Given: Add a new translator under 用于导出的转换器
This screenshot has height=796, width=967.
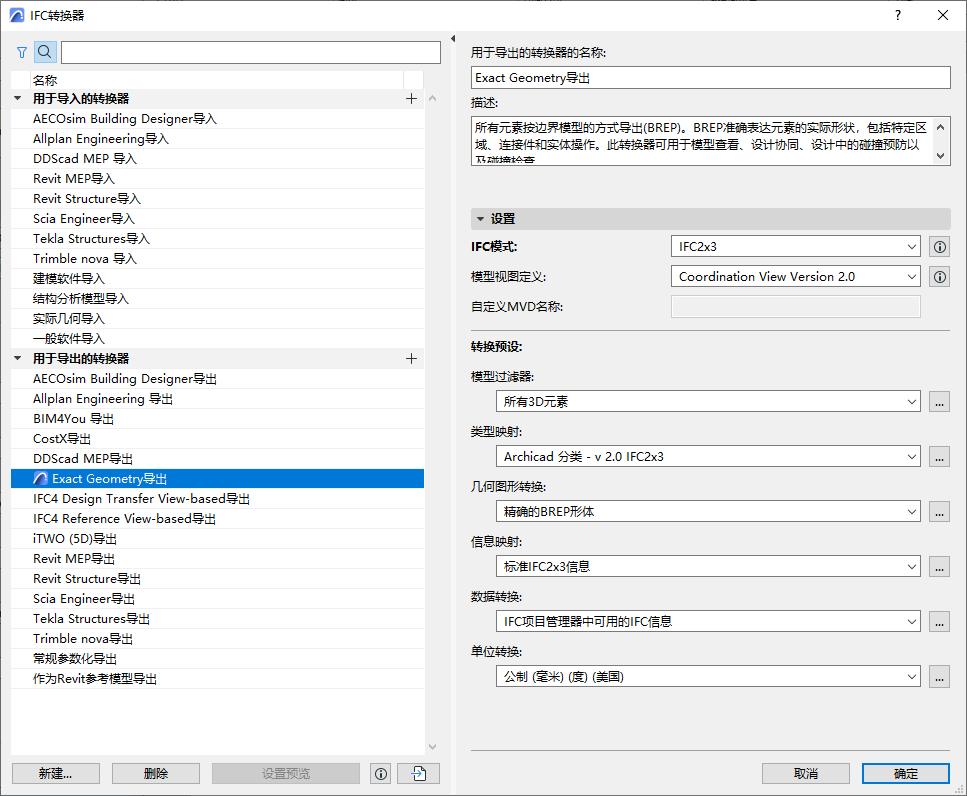Looking at the screenshot, I should point(410,358).
